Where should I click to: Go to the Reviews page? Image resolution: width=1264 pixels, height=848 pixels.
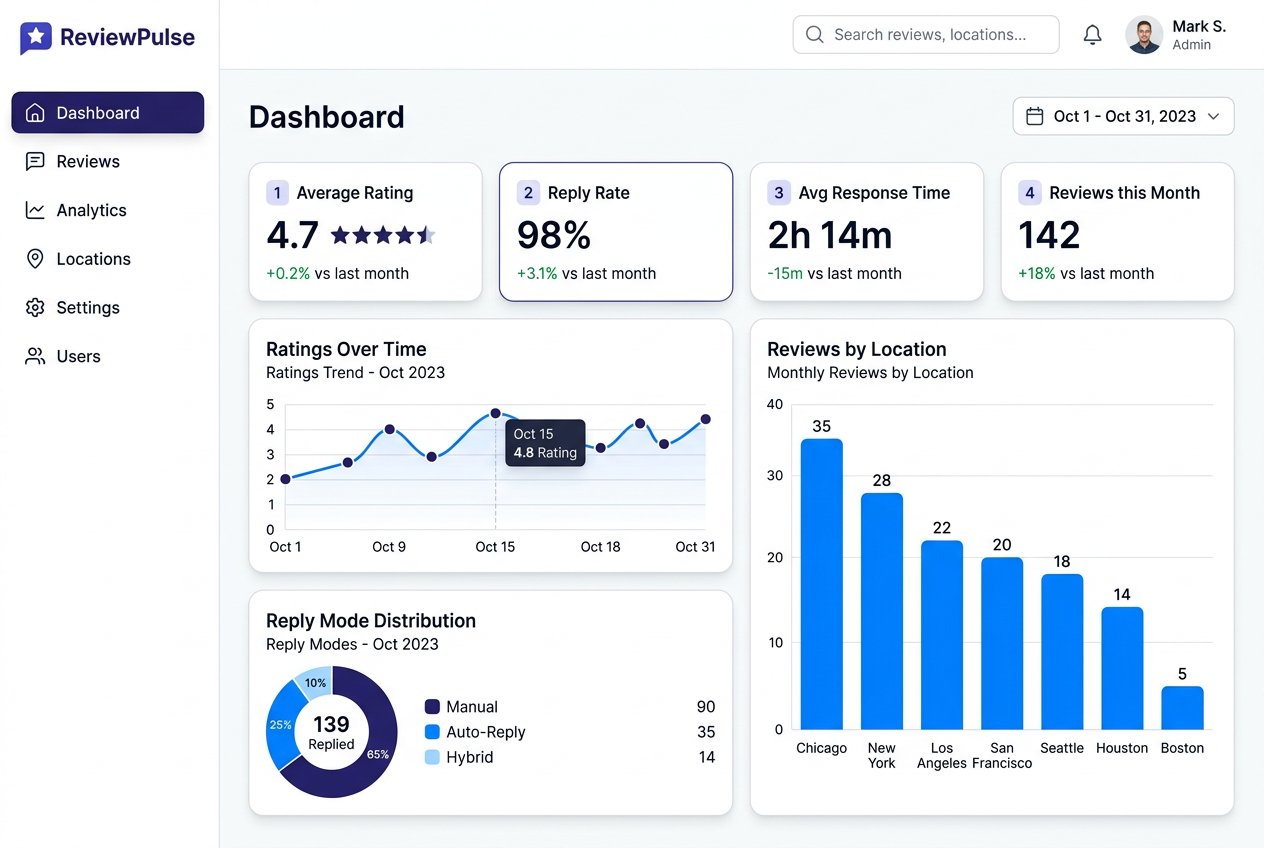(108, 161)
